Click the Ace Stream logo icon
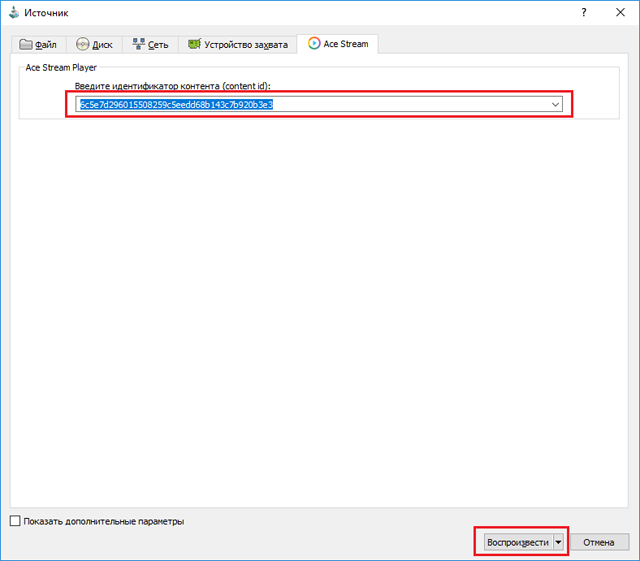This screenshot has height=561, width=640. (314, 43)
